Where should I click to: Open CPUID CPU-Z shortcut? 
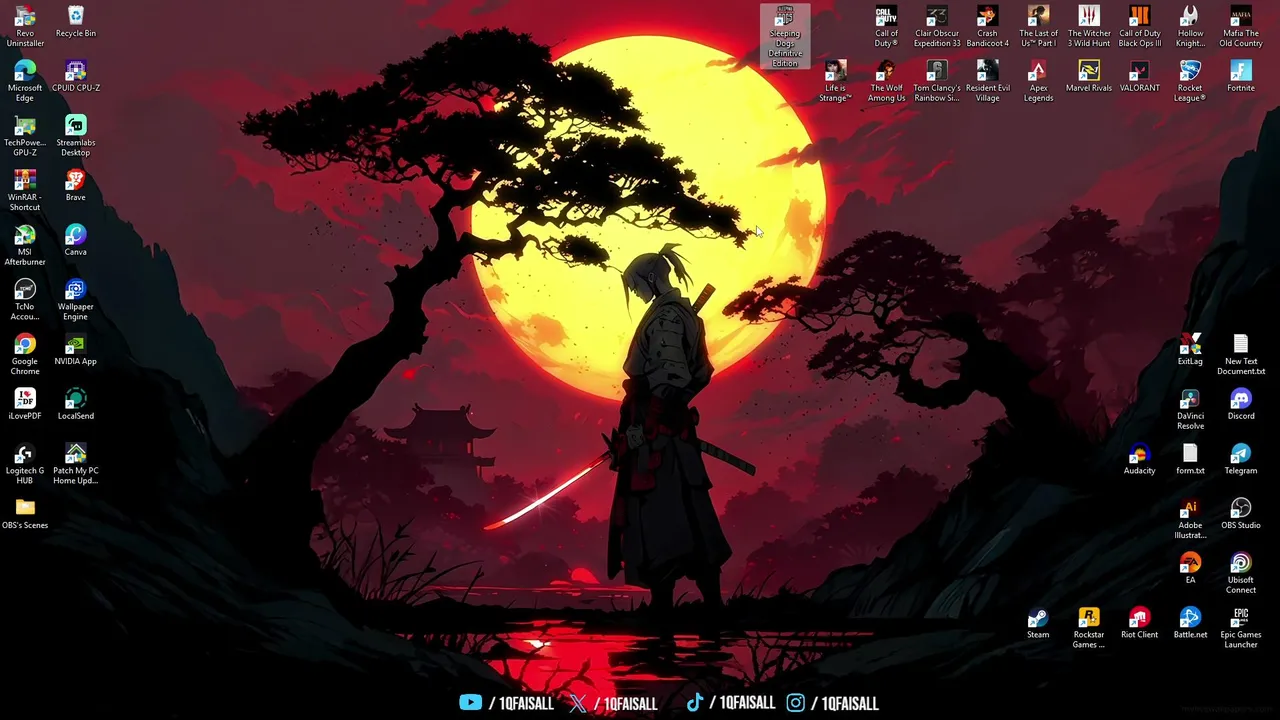point(76,76)
